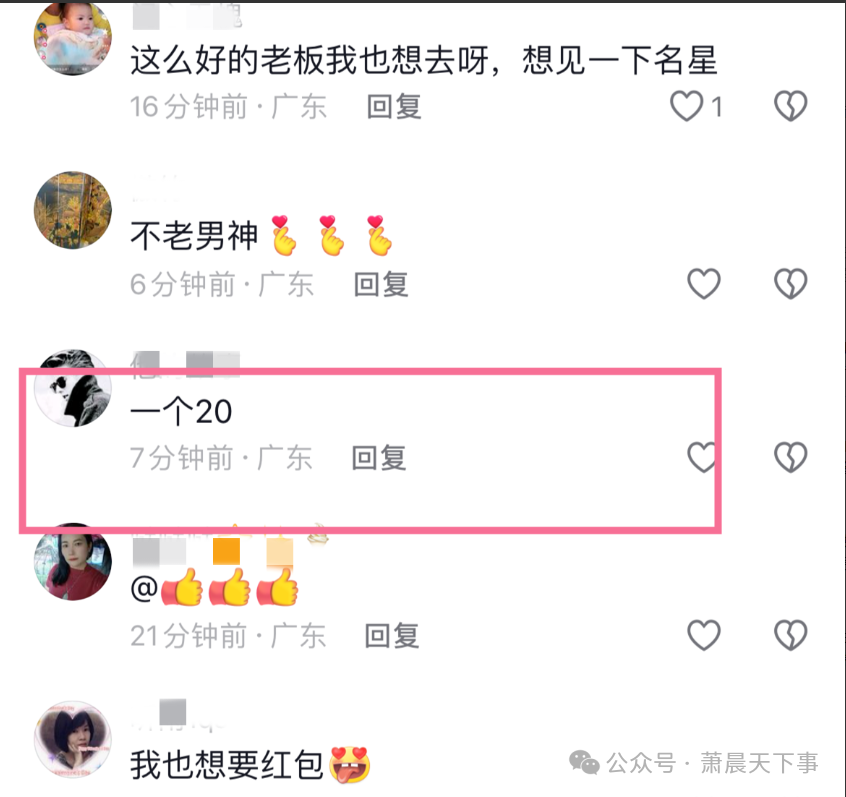Reply to the comment posted 16分钟前

[394, 106]
